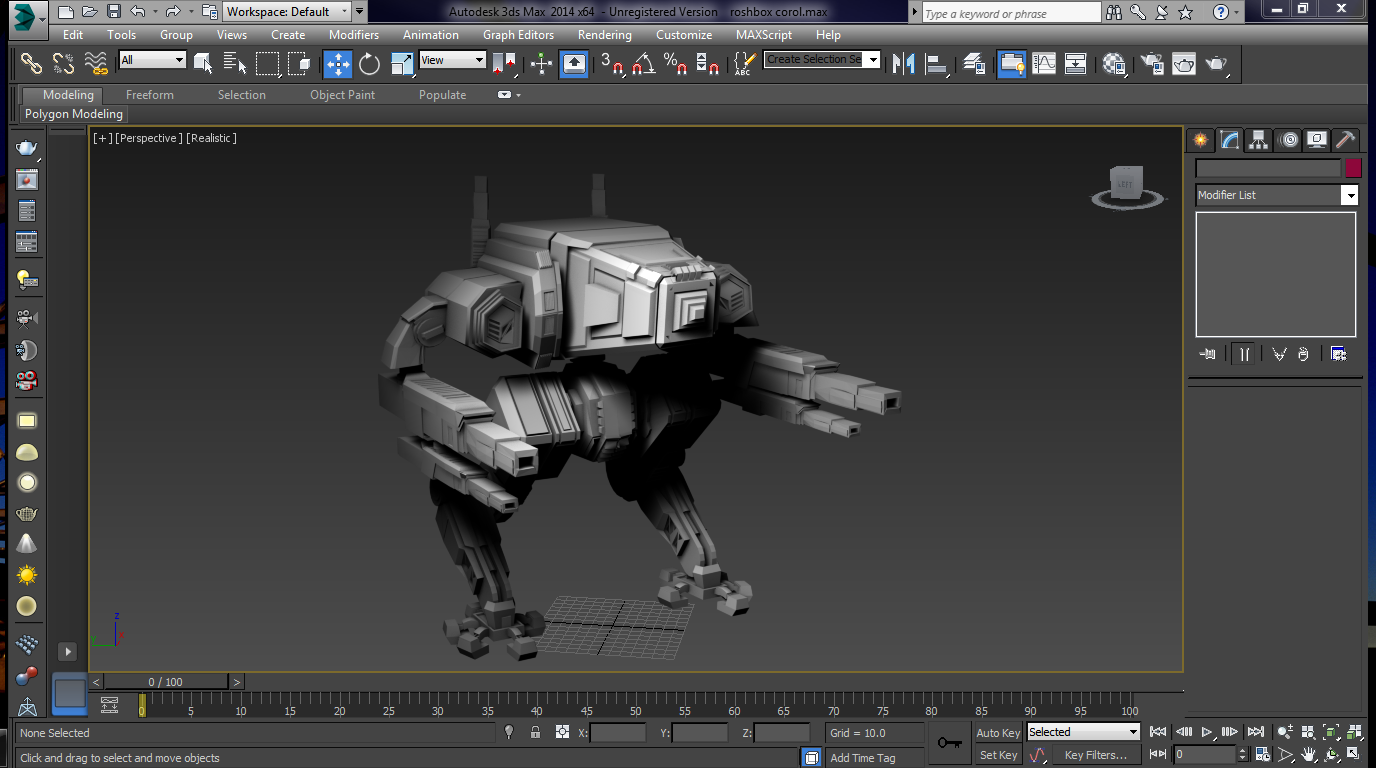Open the Rendering menu
The width and height of the screenshot is (1376, 768).
click(x=604, y=34)
